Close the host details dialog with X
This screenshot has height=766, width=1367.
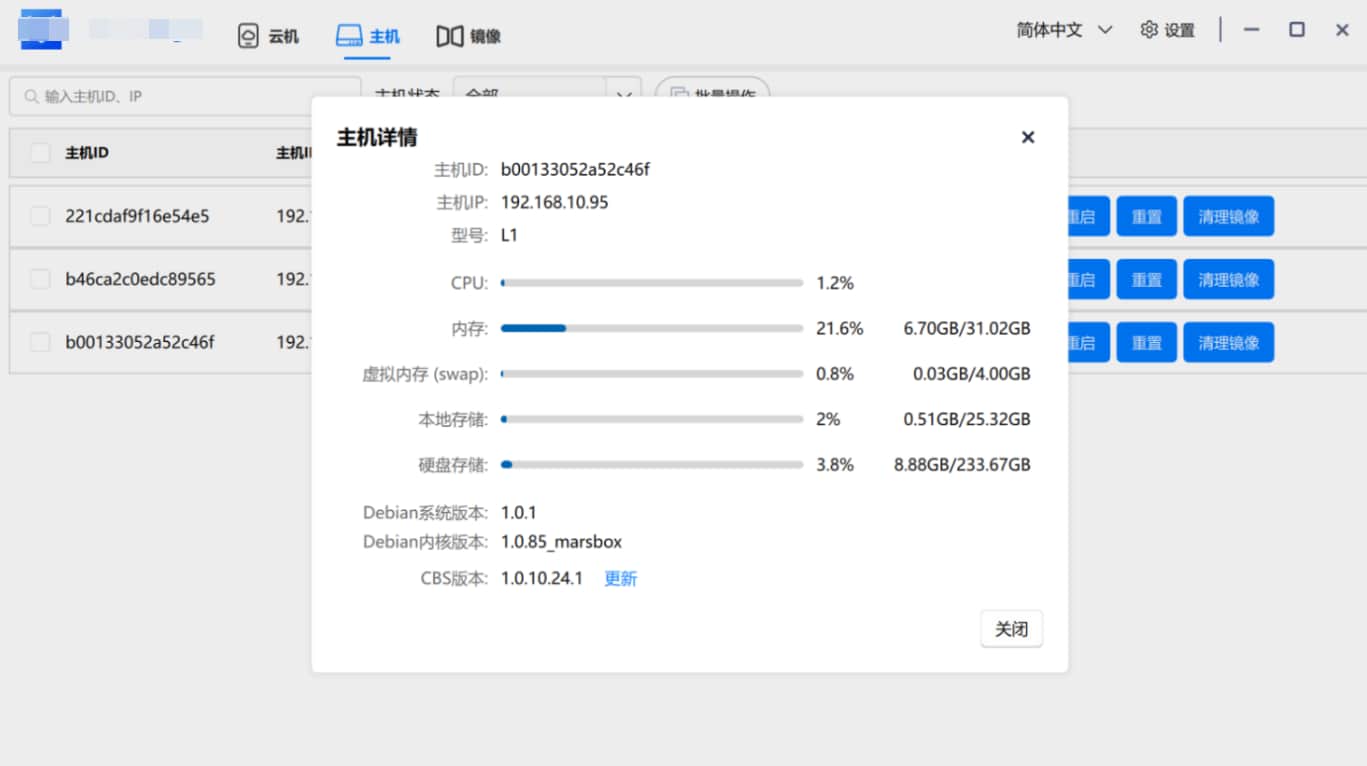tap(1027, 137)
